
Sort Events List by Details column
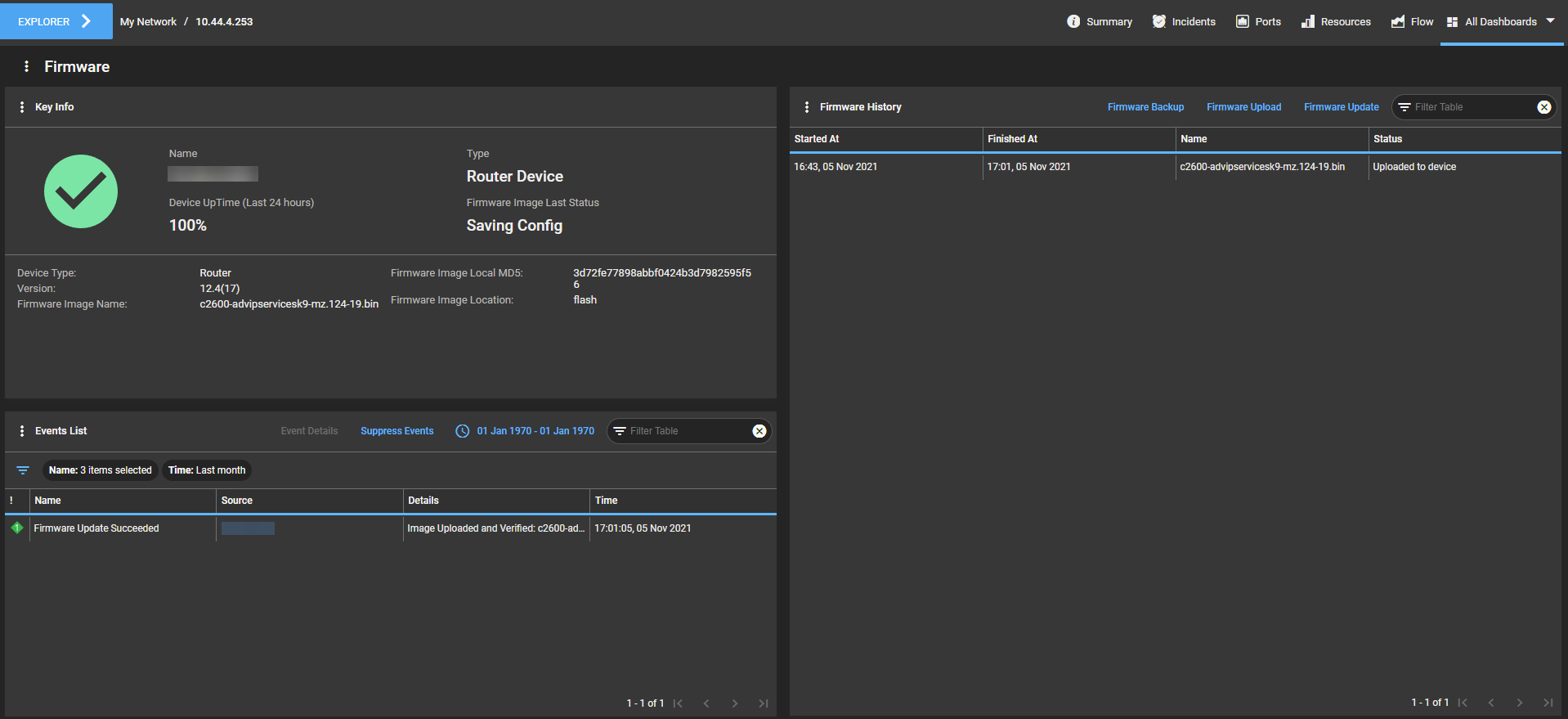pos(496,501)
